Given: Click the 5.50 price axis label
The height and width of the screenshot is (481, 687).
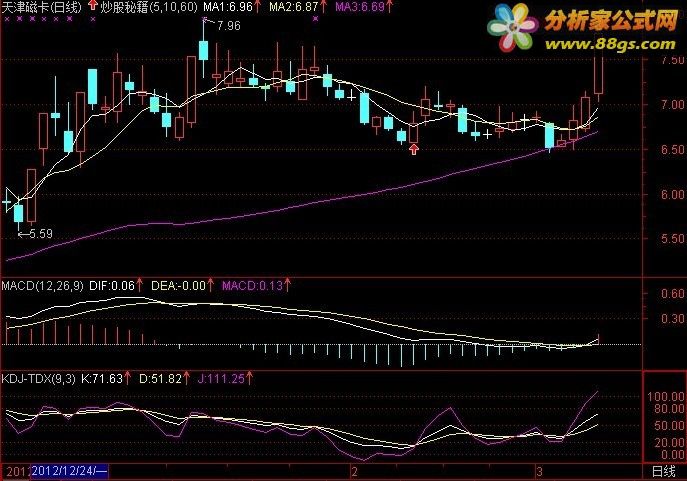Looking at the screenshot, I should 673,239.
